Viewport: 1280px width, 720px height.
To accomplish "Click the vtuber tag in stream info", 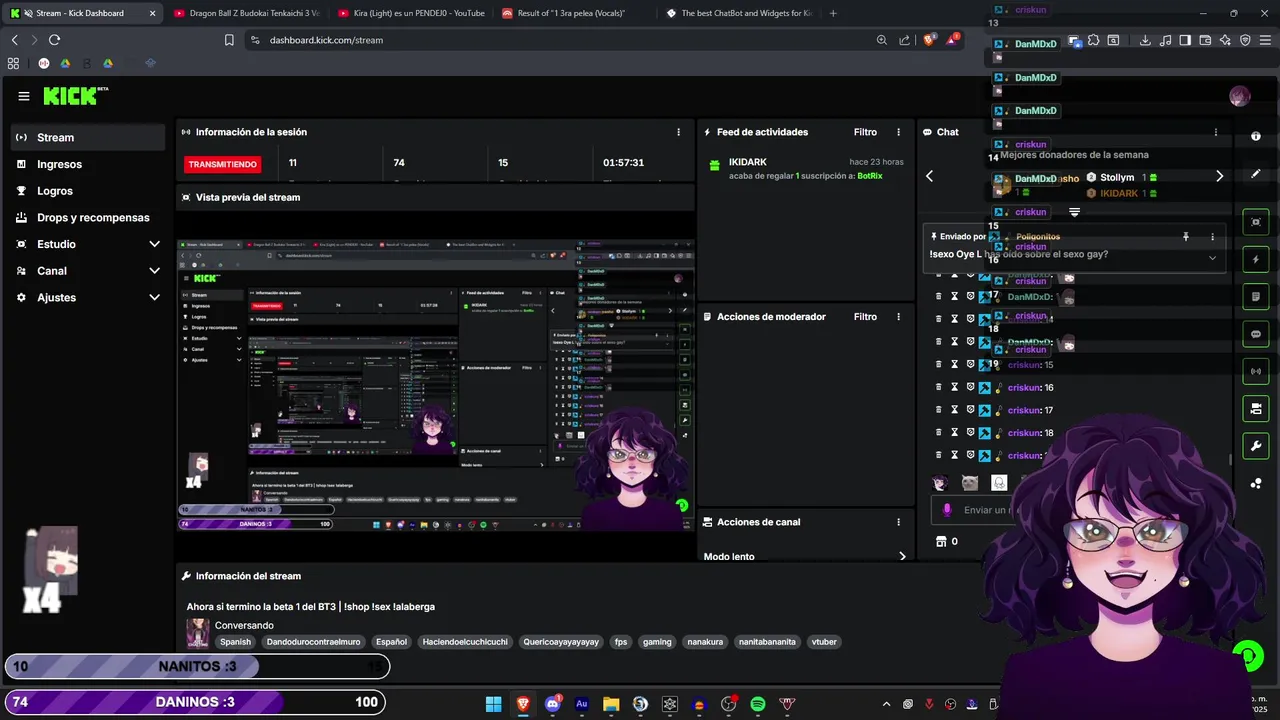I will 824,642.
